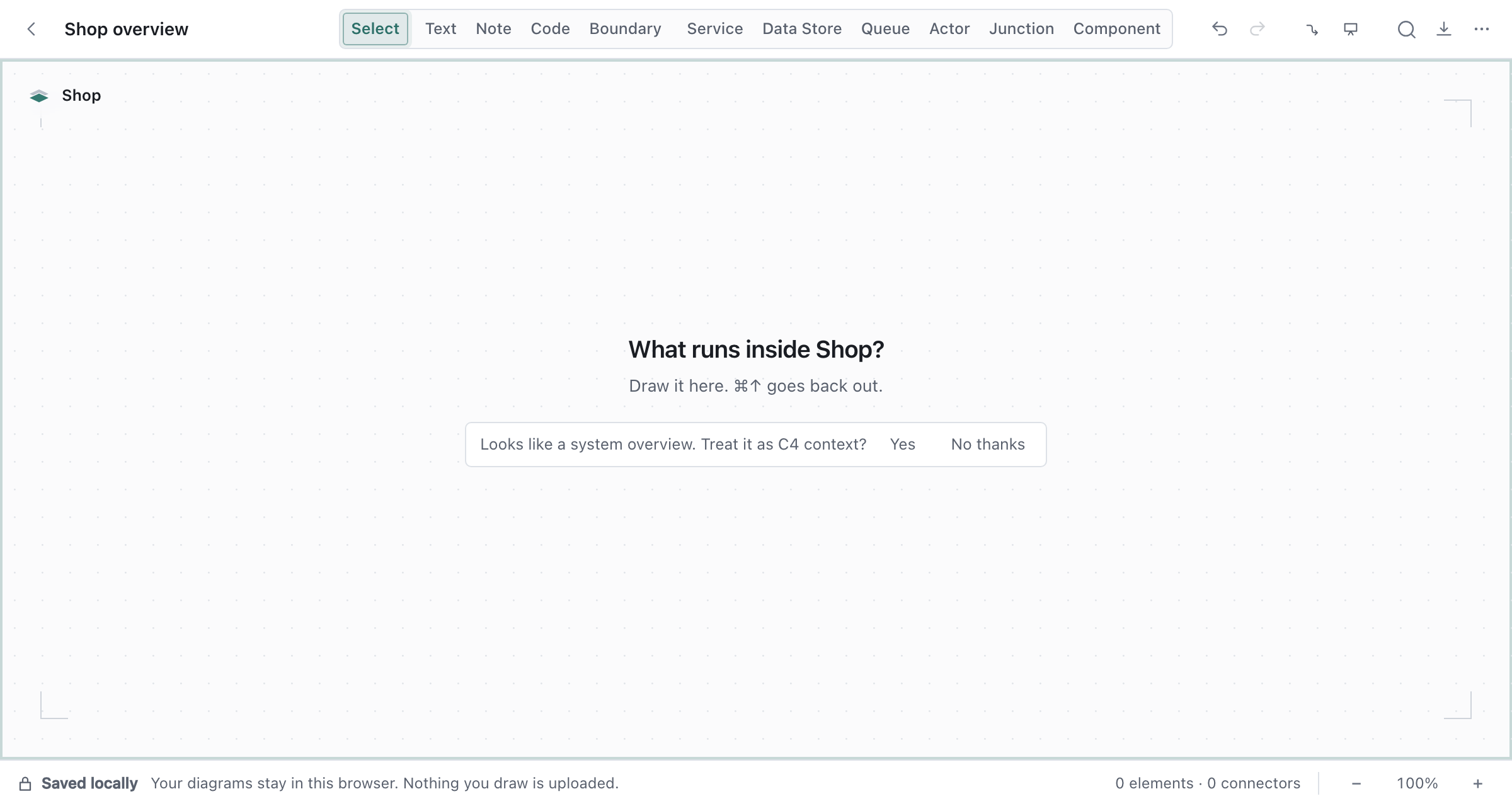This screenshot has height=806, width=1512.
Task: Choose the Text tool
Action: [440, 29]
